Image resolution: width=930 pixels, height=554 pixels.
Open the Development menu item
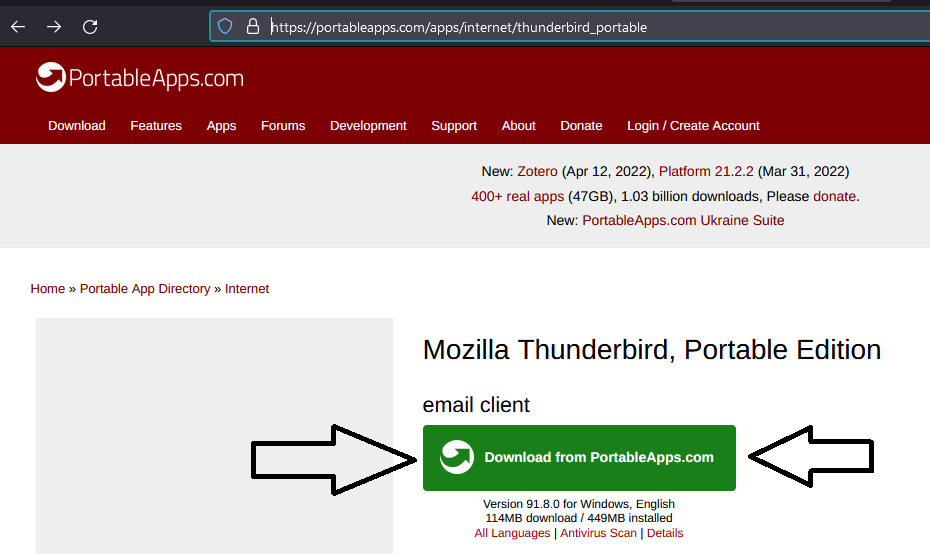pyautogui.click(x=368, y=126)
